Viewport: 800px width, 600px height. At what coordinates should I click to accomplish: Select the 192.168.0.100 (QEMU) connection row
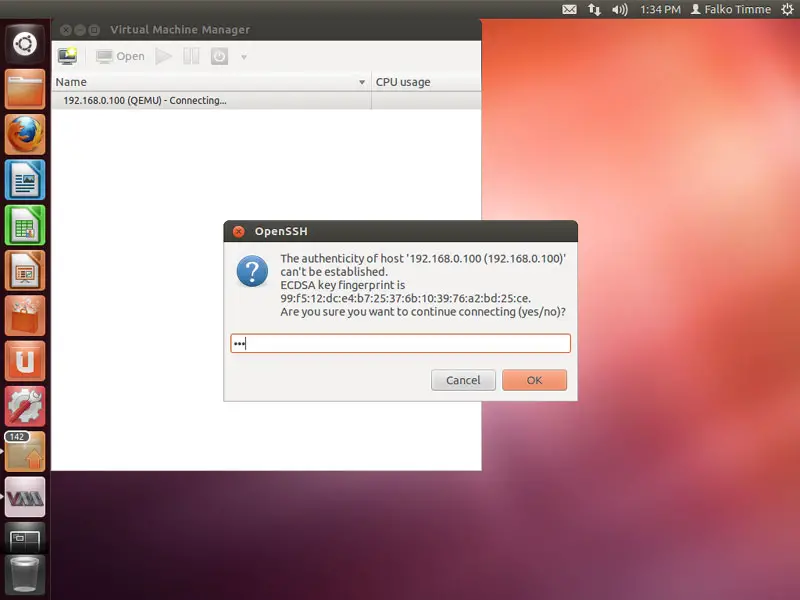coord(266,101)
